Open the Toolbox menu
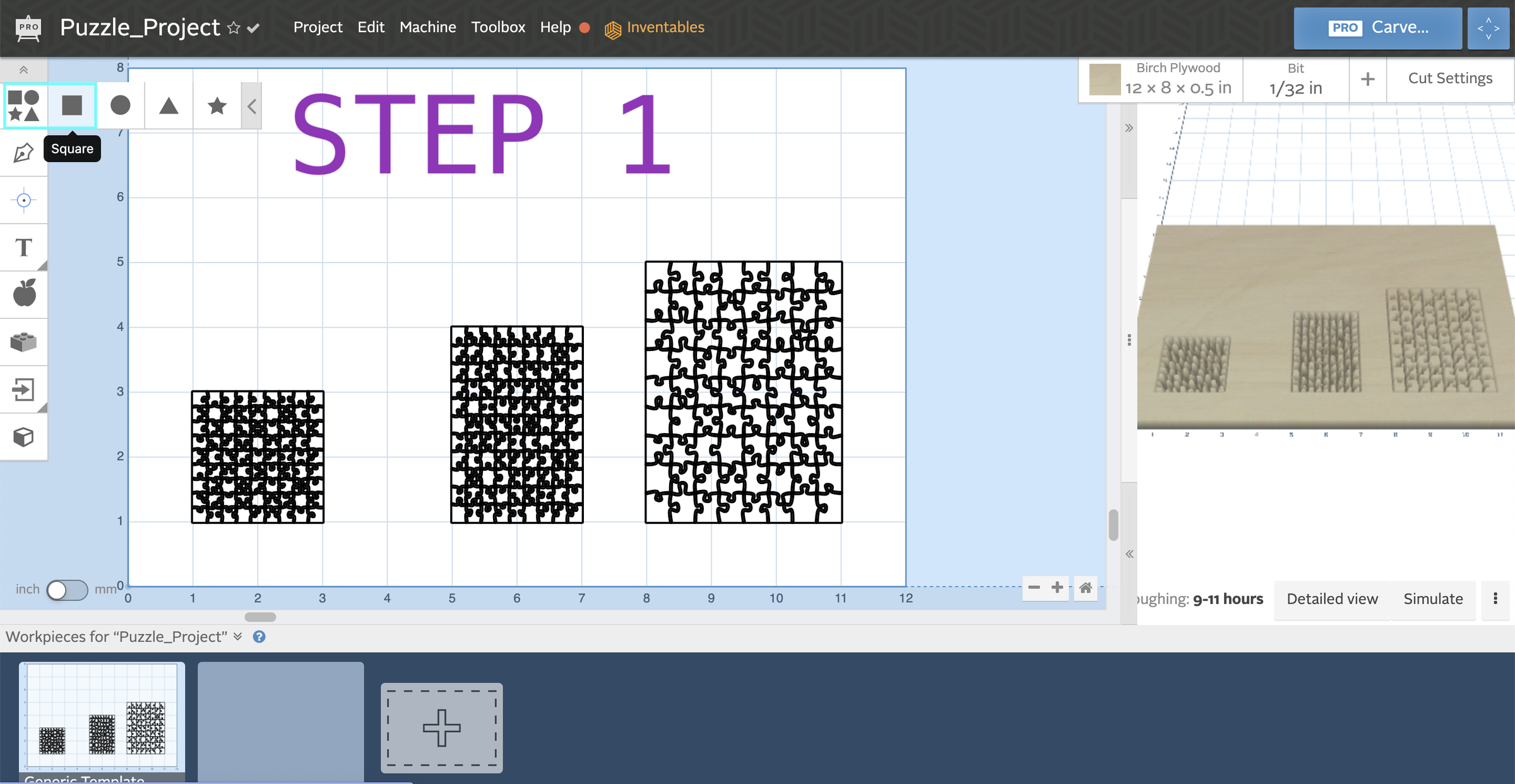The width and height of the screenshot is (1515, 784). 498,27
